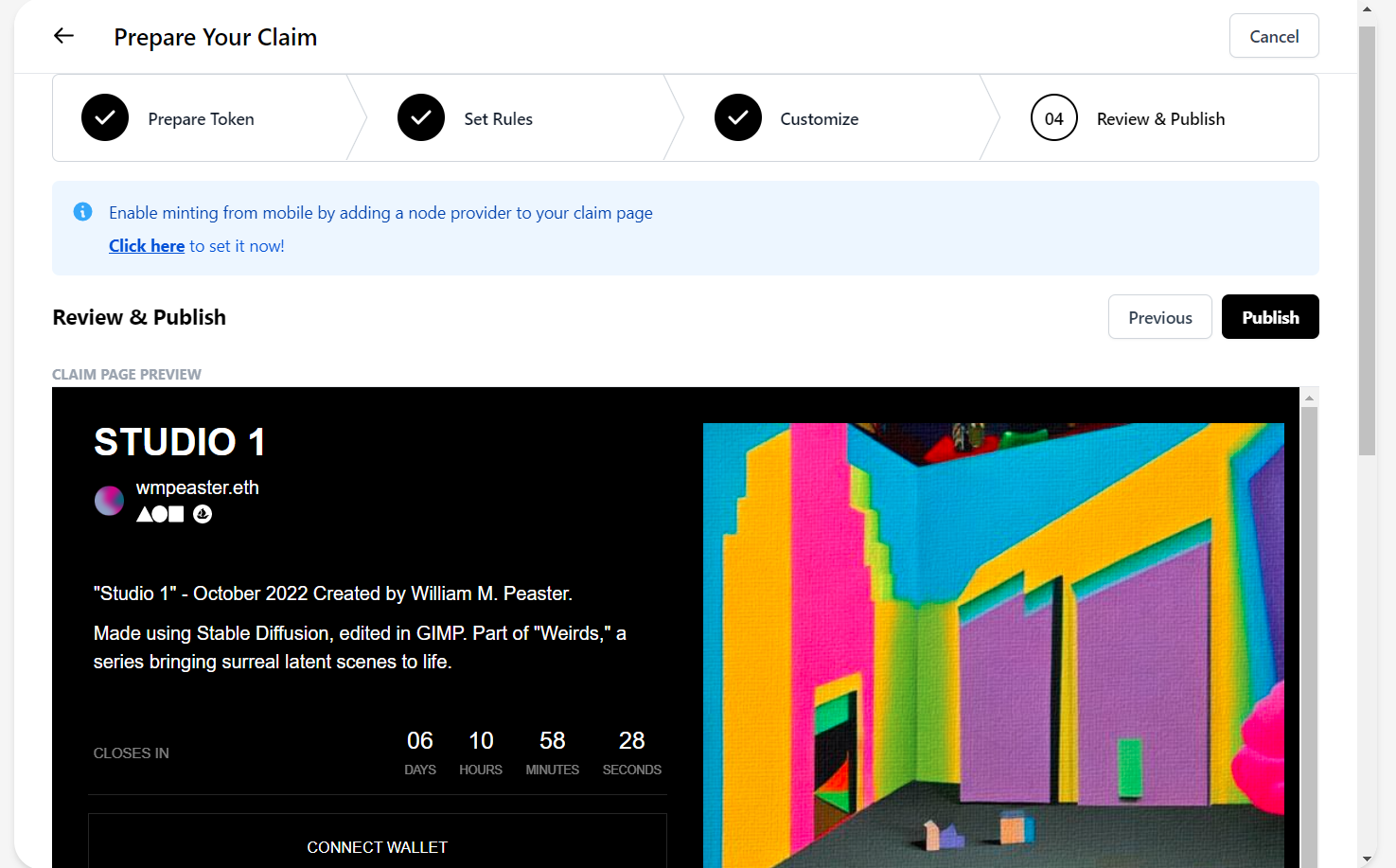Click the preview pane scroll up arrow

(x=1309, y=398)
